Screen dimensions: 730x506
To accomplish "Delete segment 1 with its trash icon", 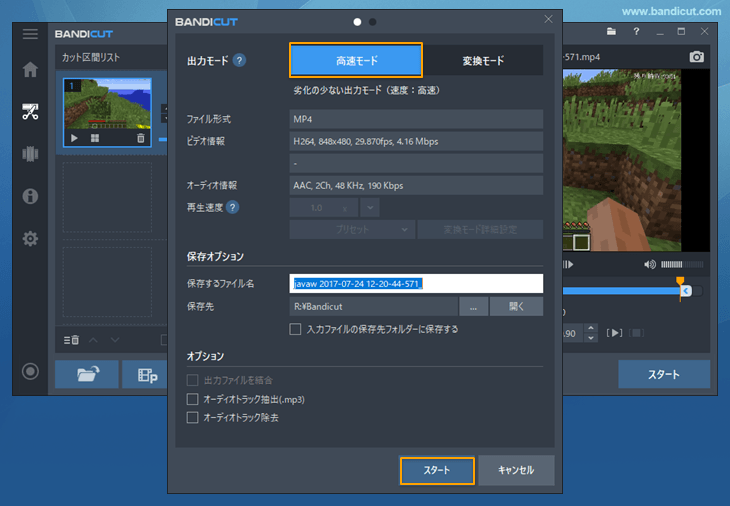I will tap(141, 138).
